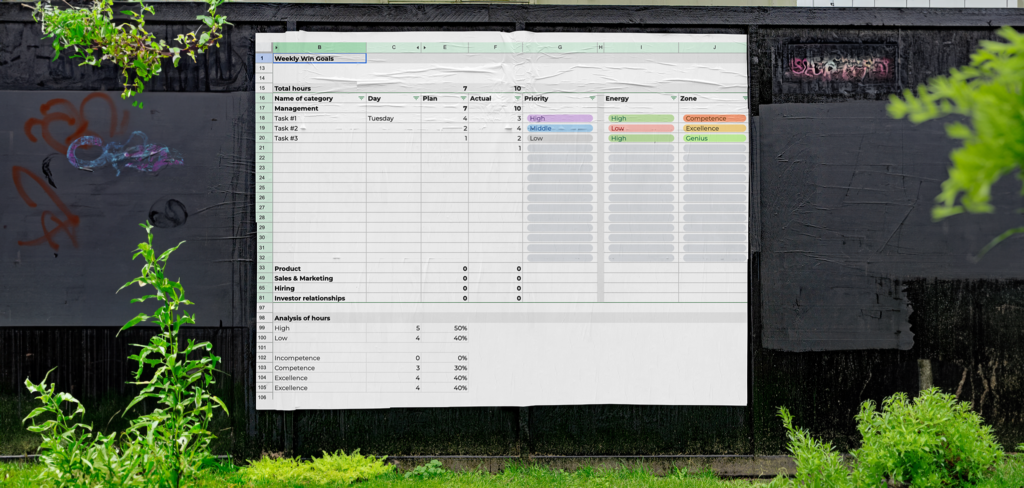Open filter for Zone column
Image resolution: width=1024 pixels, height=488 pixels.
tap(744, 99)
